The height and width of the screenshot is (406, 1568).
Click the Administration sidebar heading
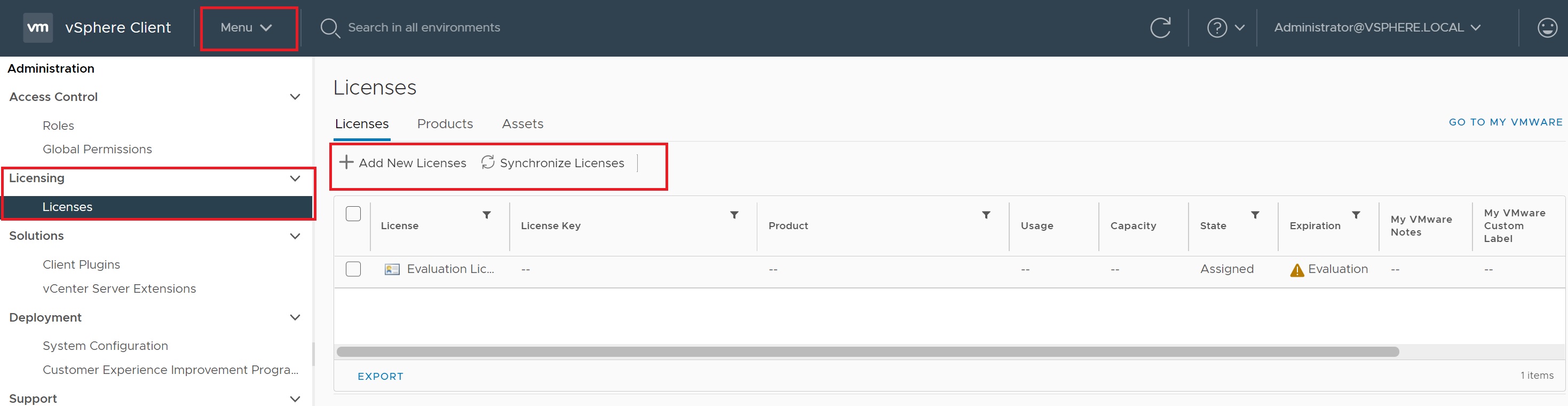pyautogui.click(x=51, y=68)
